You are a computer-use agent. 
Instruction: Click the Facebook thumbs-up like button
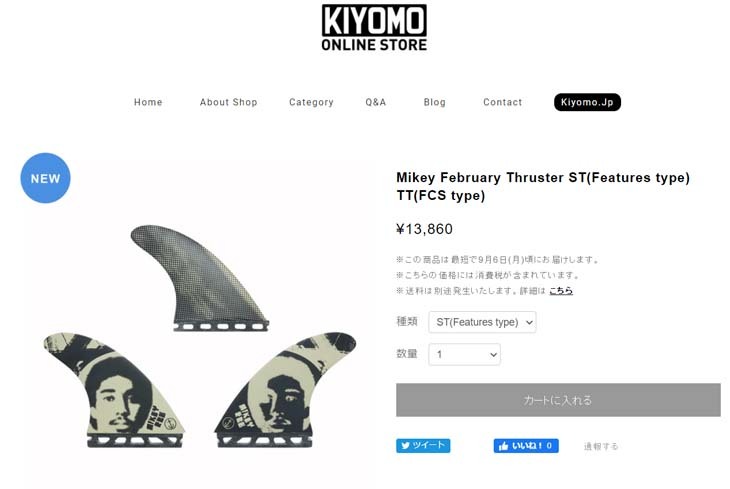526,446
